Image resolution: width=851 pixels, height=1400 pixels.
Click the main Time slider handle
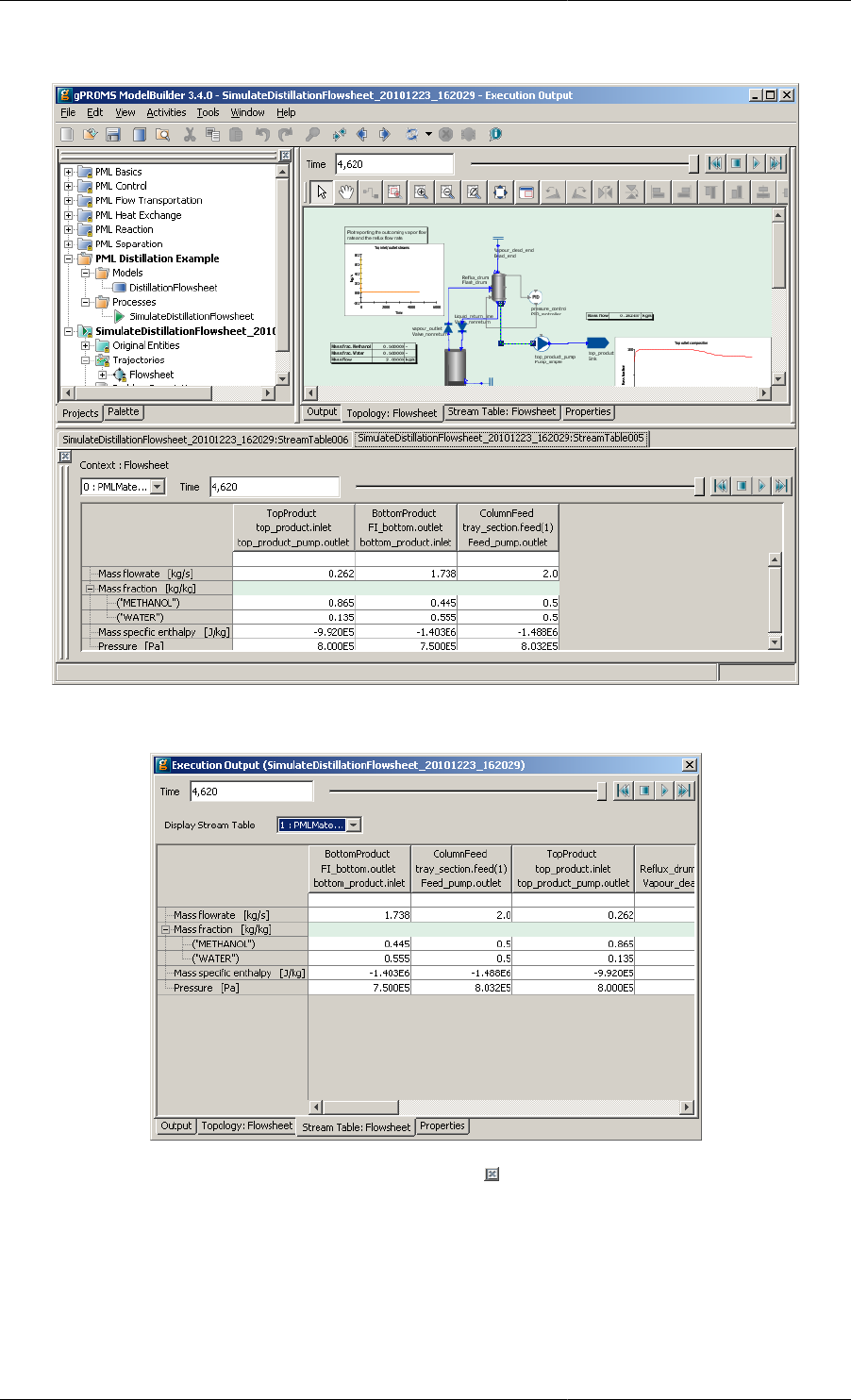[x=693, y=164]
